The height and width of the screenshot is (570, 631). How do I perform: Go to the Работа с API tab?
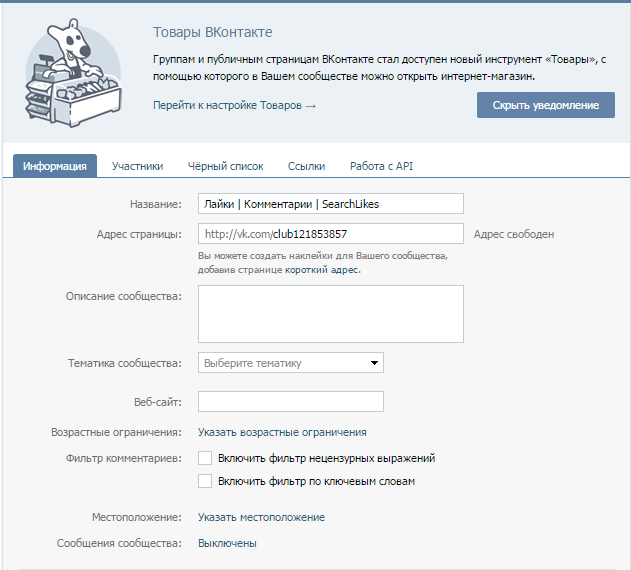[381, 166]
